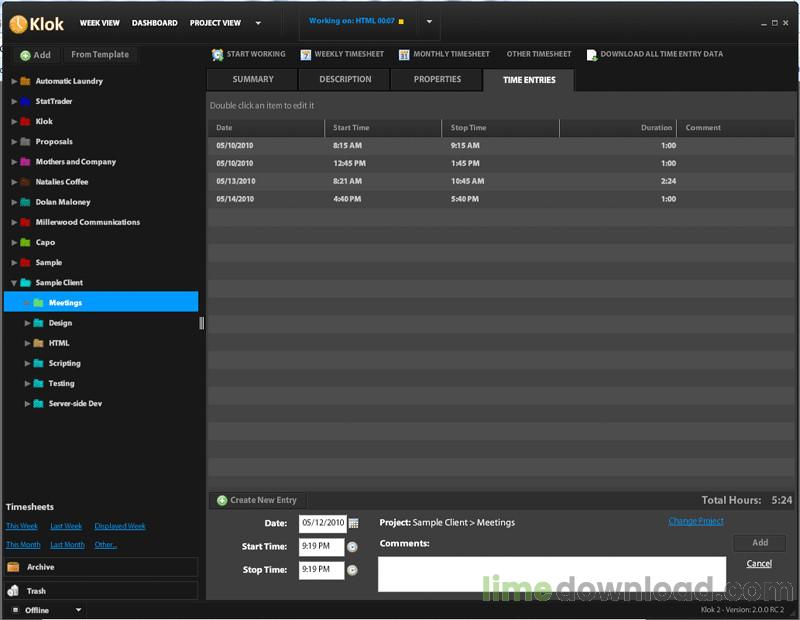Click the Dolan Maloney folder icon

point(25,202)
